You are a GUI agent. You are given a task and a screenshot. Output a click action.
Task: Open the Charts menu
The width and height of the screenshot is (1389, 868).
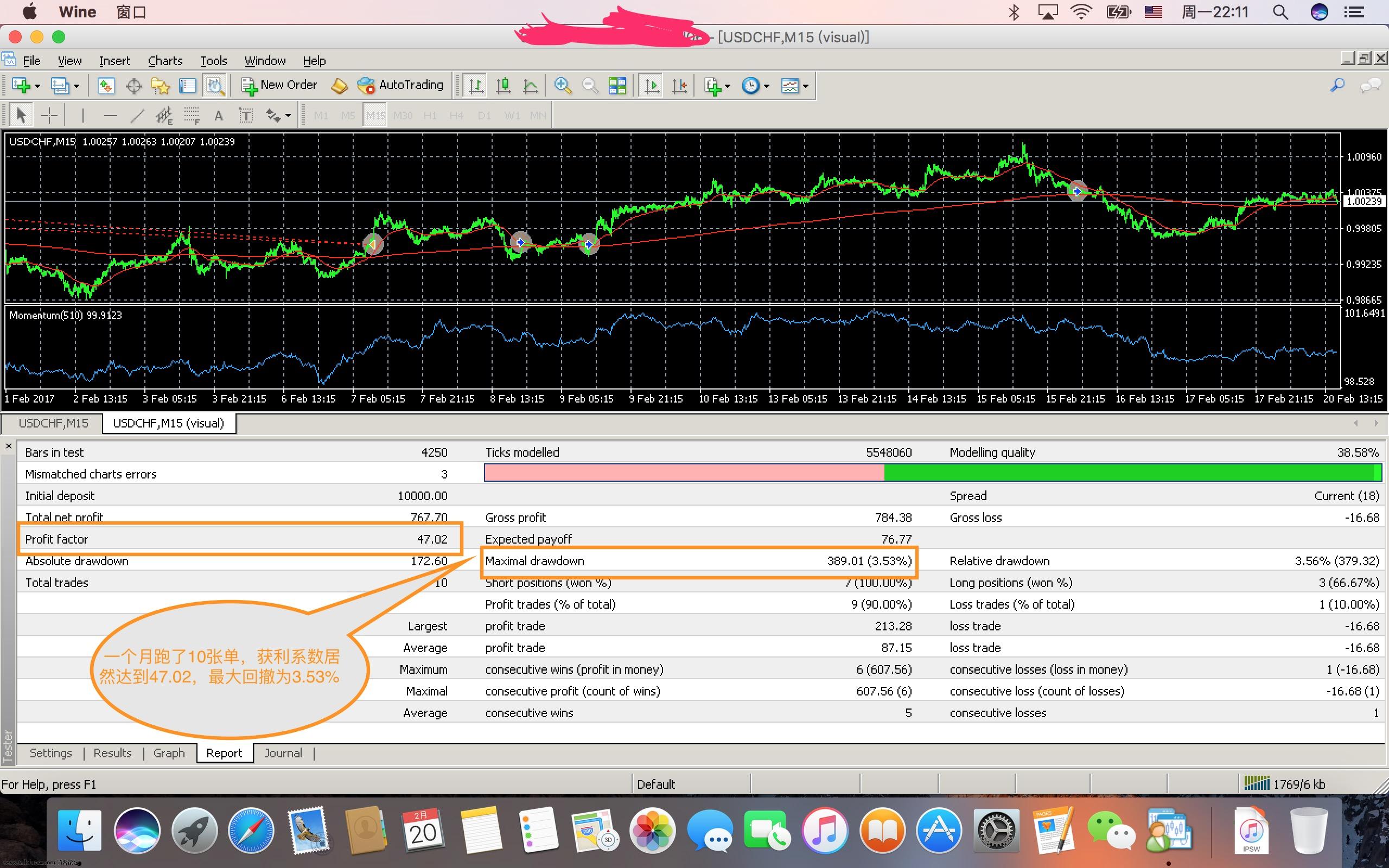click(165, 60)
